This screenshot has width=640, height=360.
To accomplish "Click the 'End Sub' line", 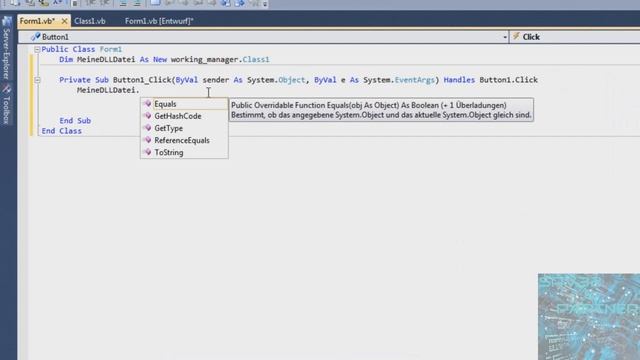I will pyautogui.click(x=75, y=121).
